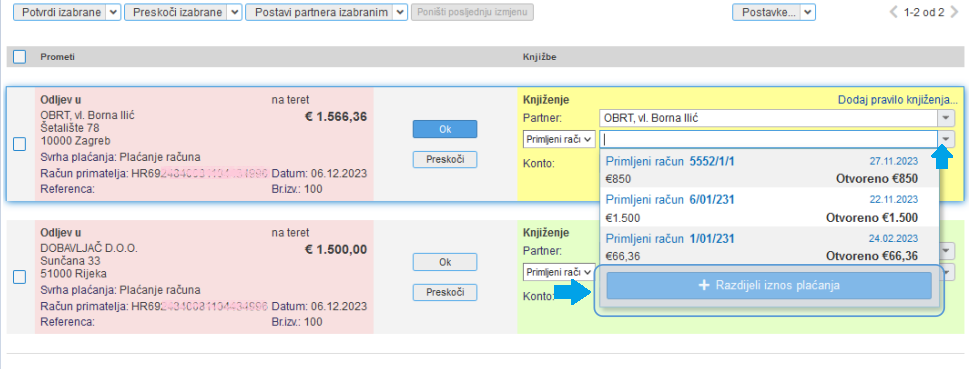Click the Preskoči izabrane button
Screen dimensions: 971x369
[175, 12]
